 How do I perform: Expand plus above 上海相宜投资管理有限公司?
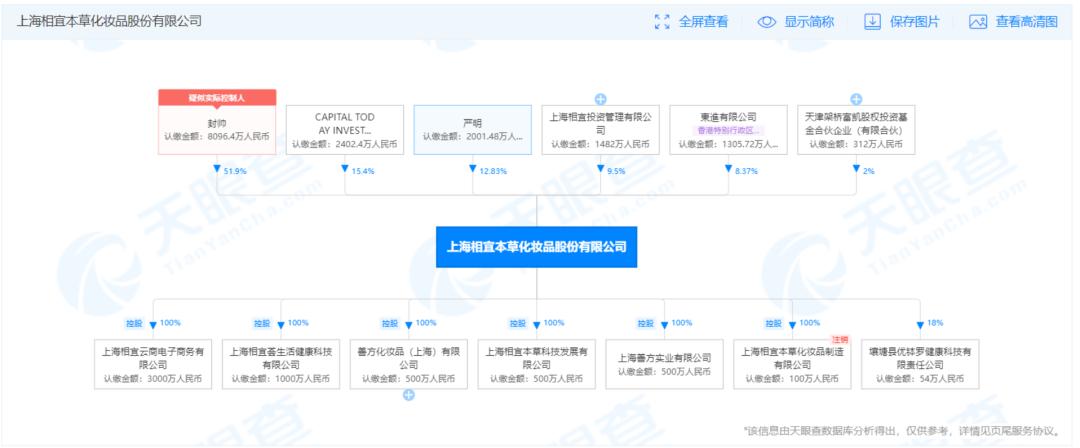[x=600, y=99]
